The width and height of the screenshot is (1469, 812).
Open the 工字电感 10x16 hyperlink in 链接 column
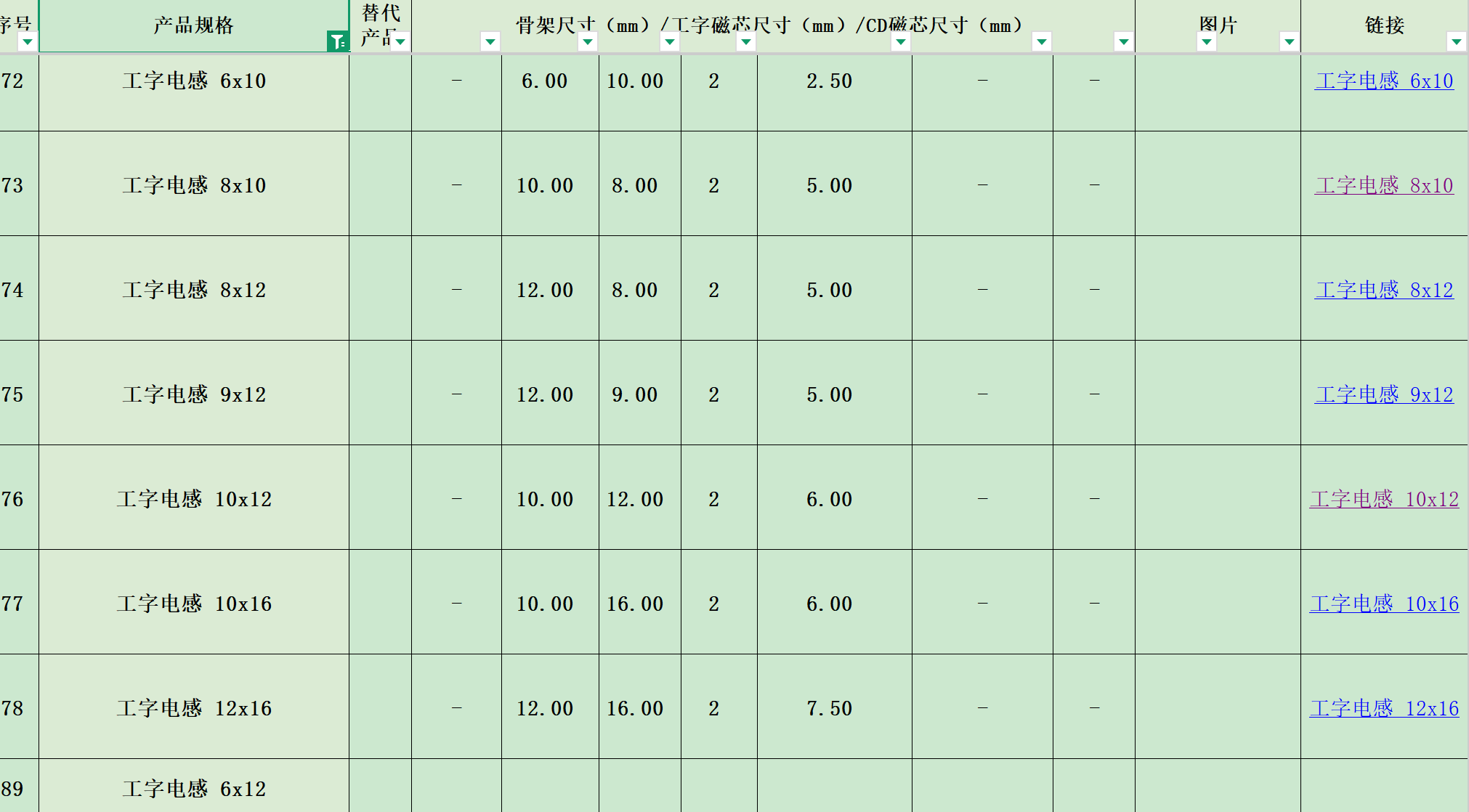tap(1384, 604)
